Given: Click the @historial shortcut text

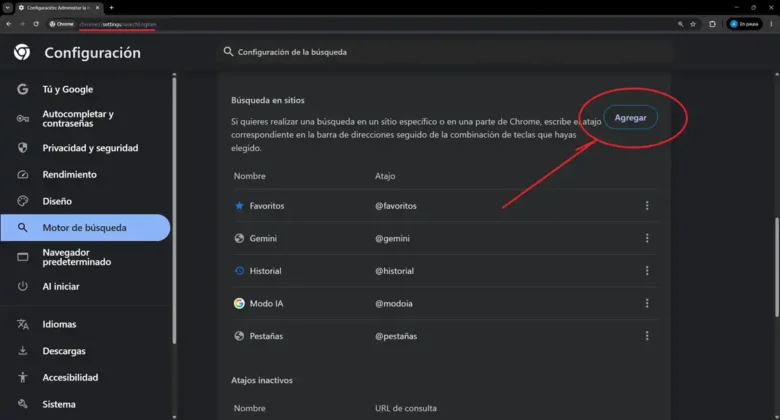Looking at the screenshot, I should point(394,271).
